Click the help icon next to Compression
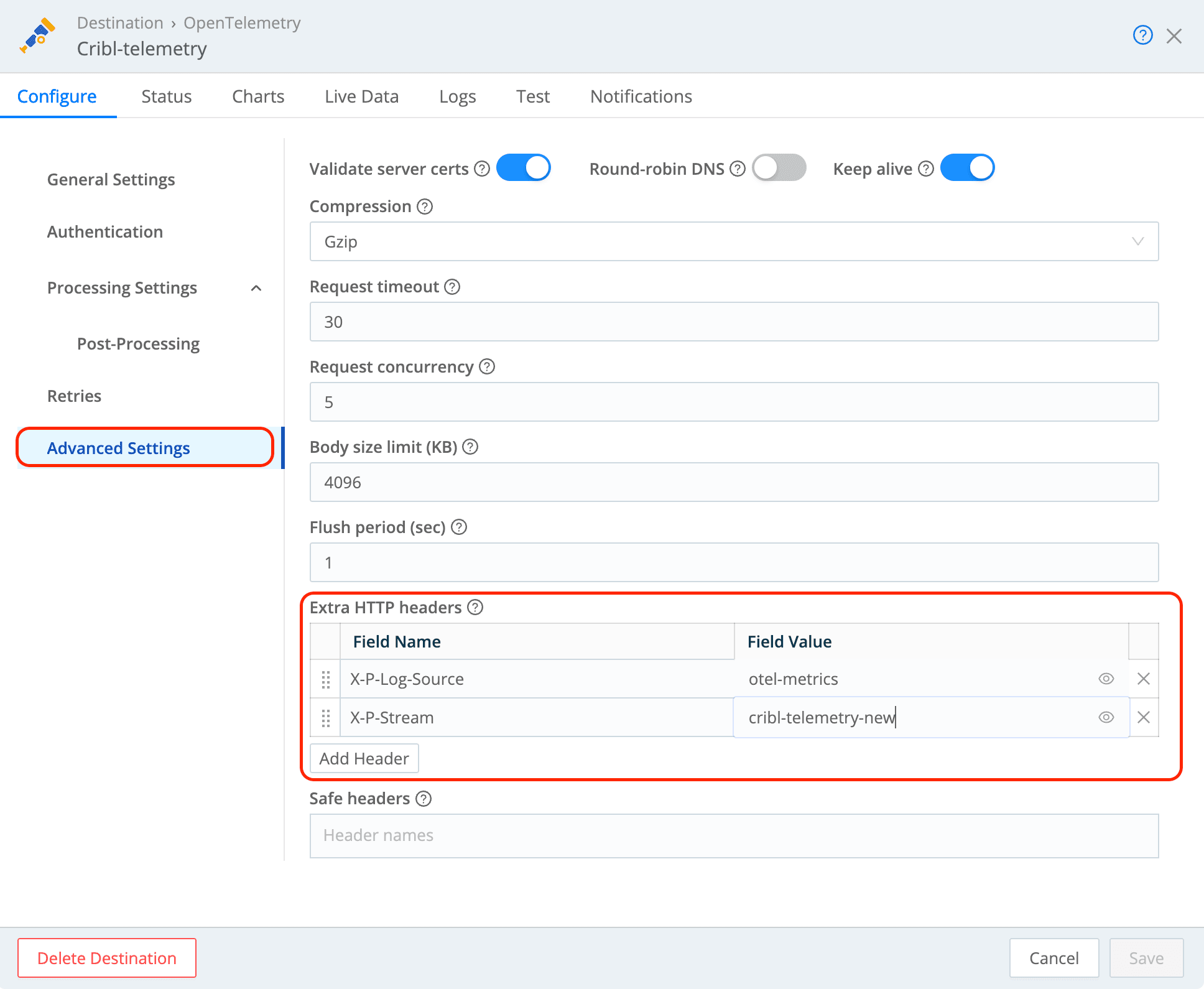 [x=425, y=206]
